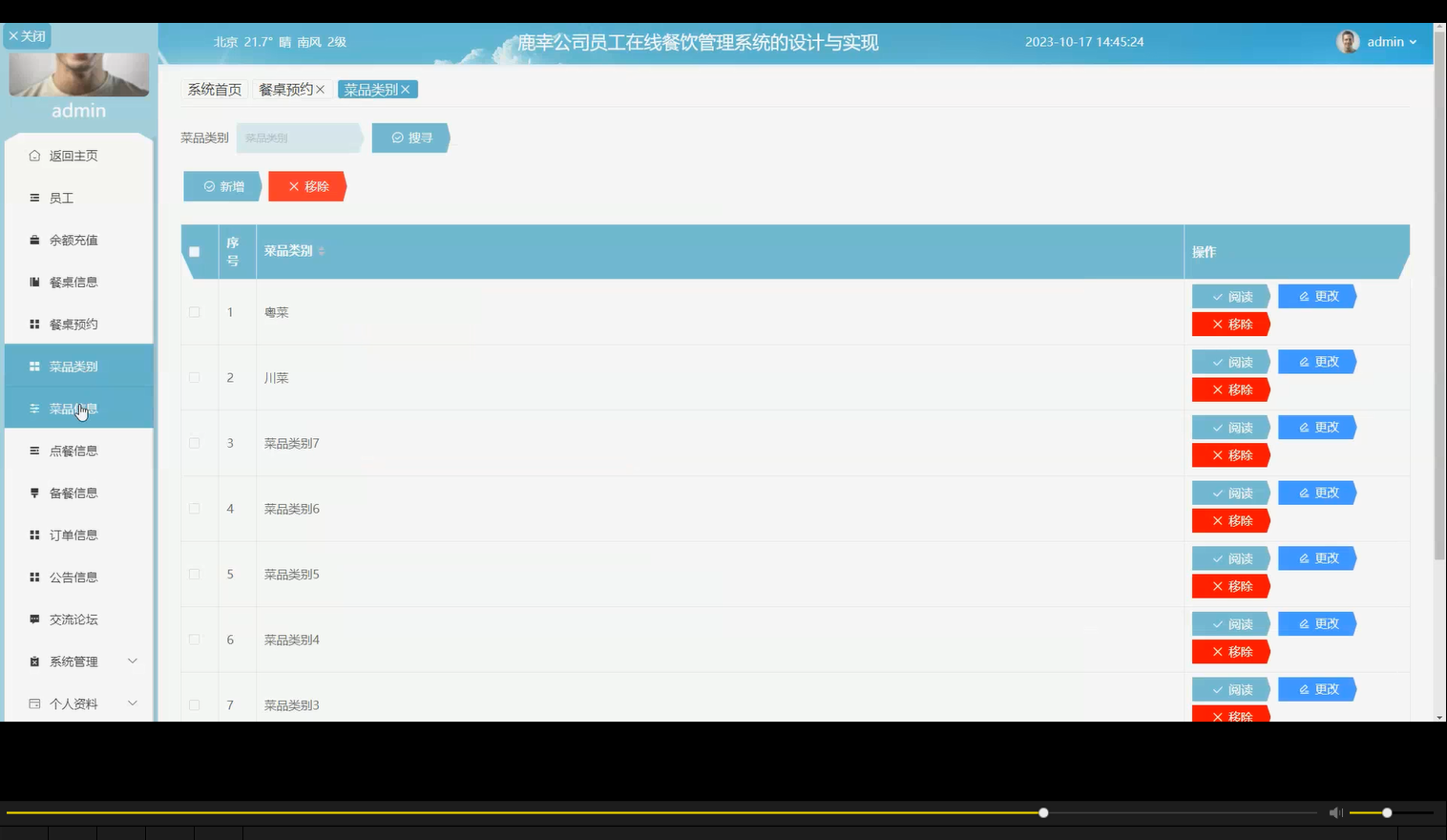The width and height of the screenshot is (1447, 840).
Task: Select the 员工 sidebar icon
Action: click(x=33, y=198)
